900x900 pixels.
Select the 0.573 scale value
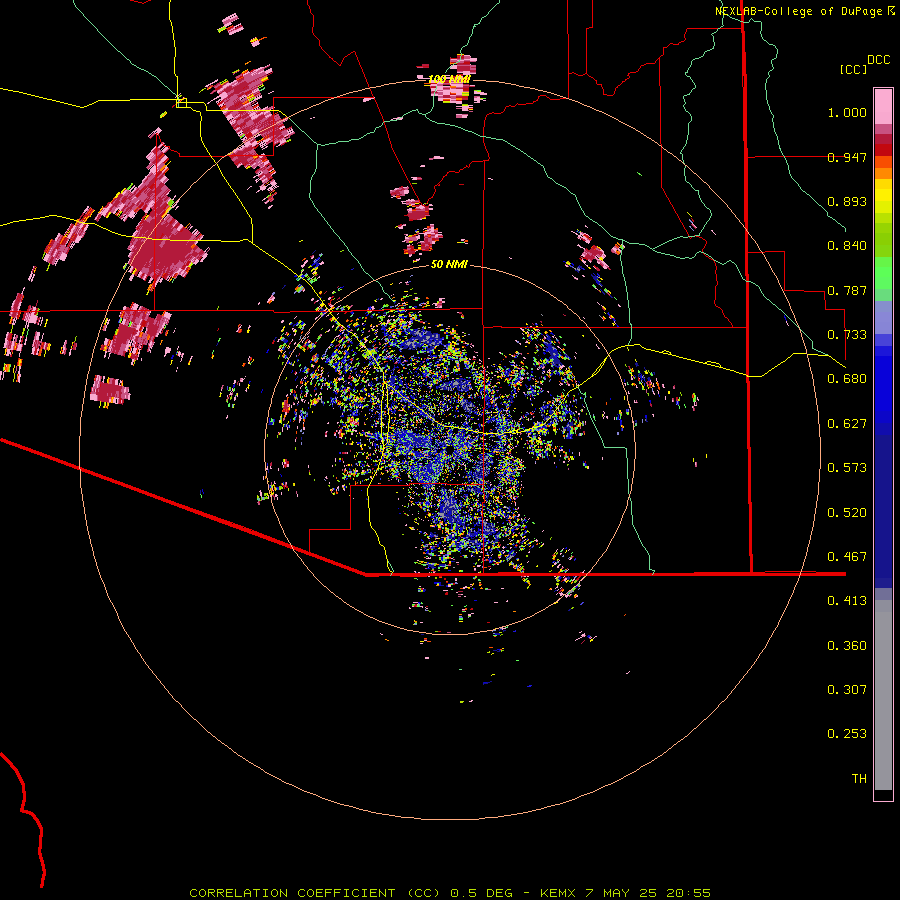[847, 468]
